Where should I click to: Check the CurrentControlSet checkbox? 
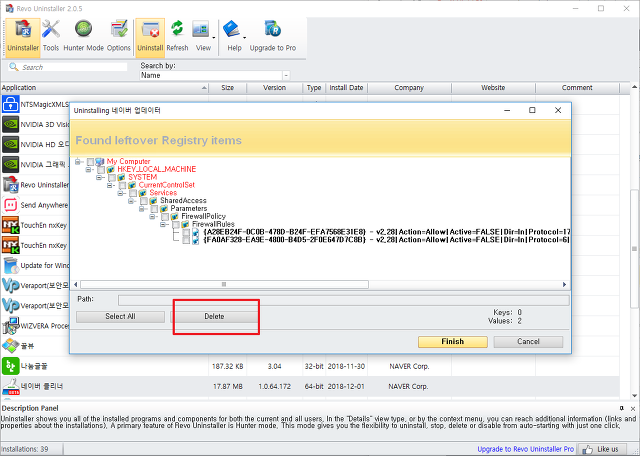pos(122,185)
